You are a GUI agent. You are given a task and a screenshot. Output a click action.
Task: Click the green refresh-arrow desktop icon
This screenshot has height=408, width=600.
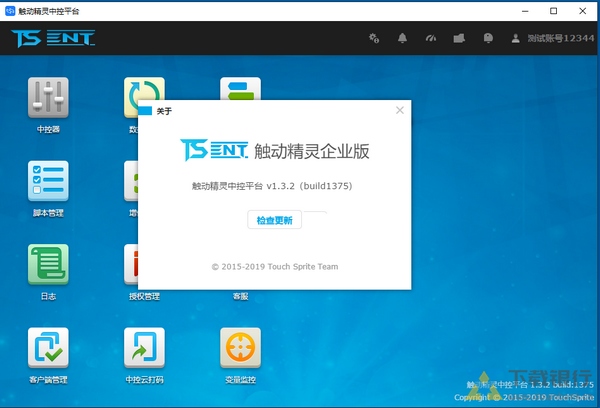point(144,89)
